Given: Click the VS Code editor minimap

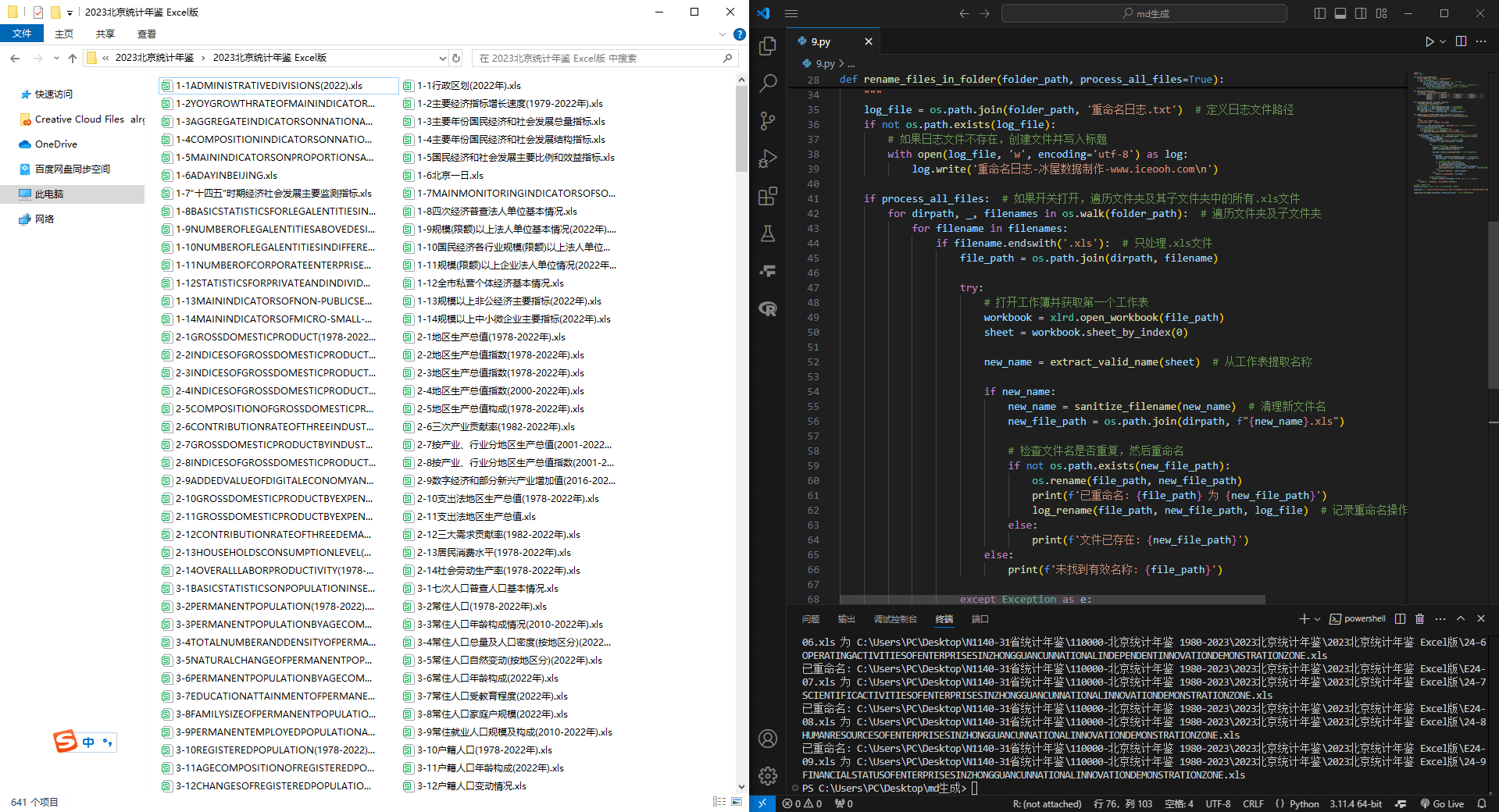Looking at the screenshot, I should click(x=1447, y=133).
